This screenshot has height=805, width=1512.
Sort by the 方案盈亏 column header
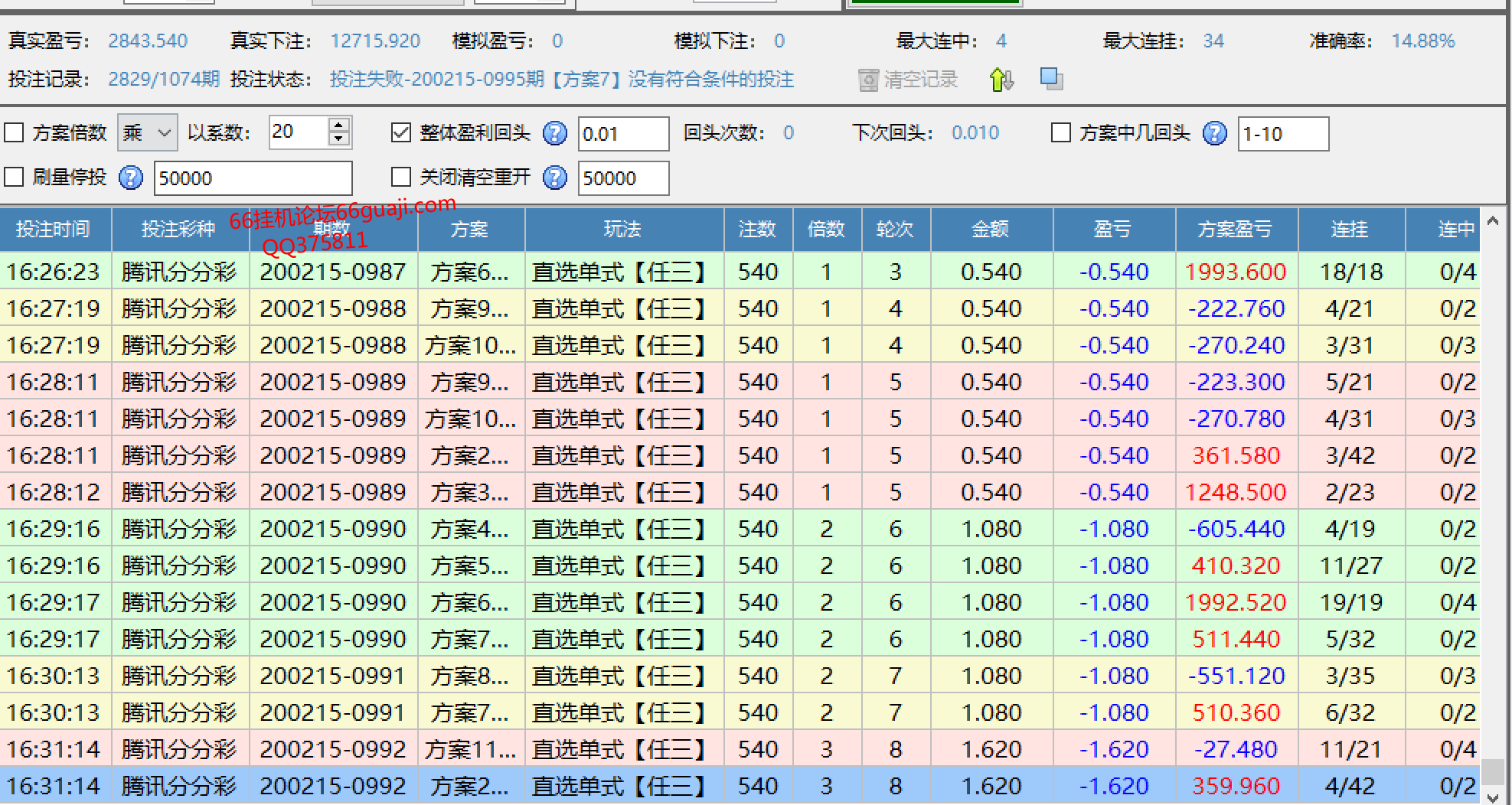(x=1236, y=229)
